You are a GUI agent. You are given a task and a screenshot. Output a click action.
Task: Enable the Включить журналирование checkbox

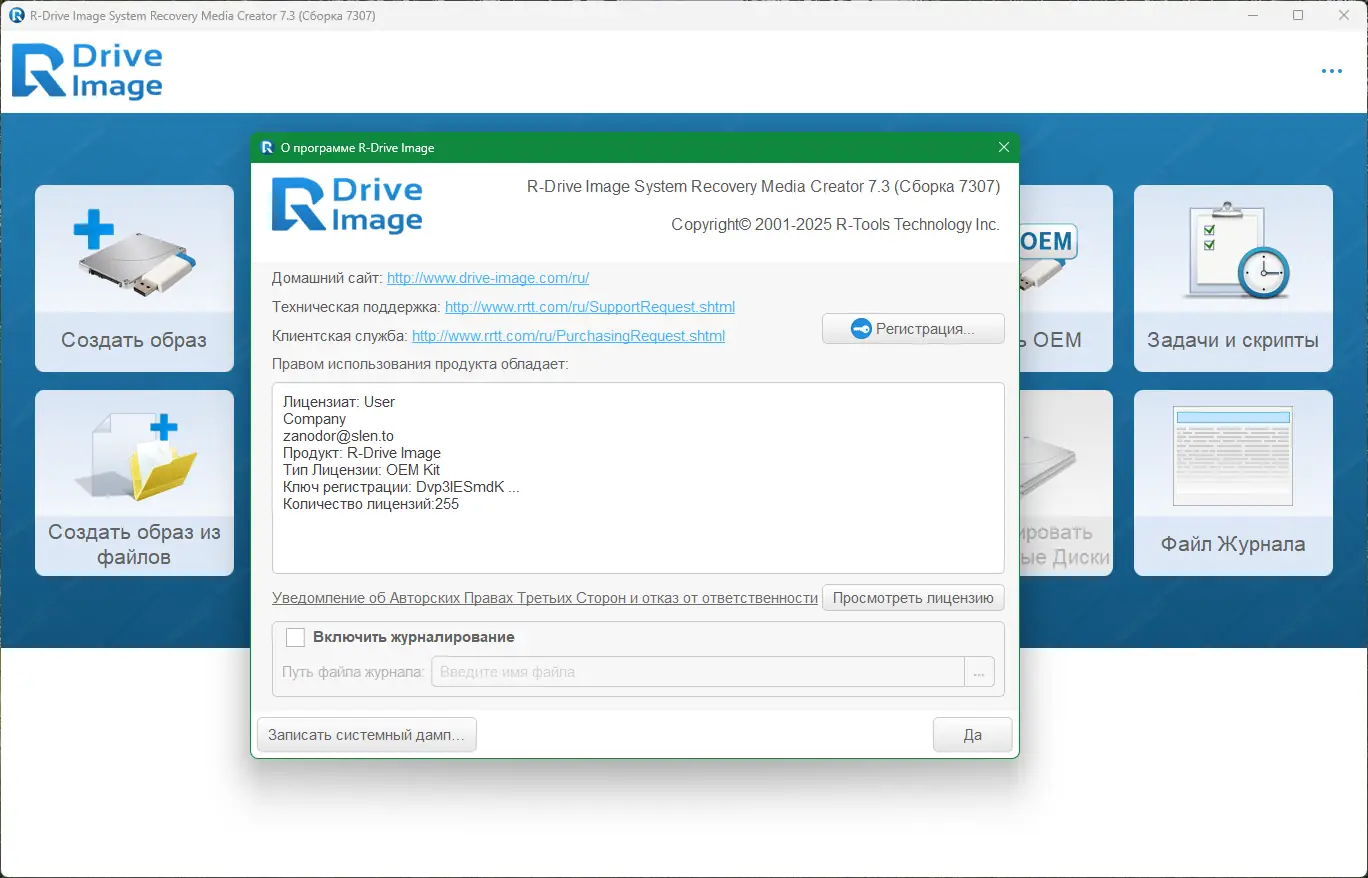click(296, 637)
